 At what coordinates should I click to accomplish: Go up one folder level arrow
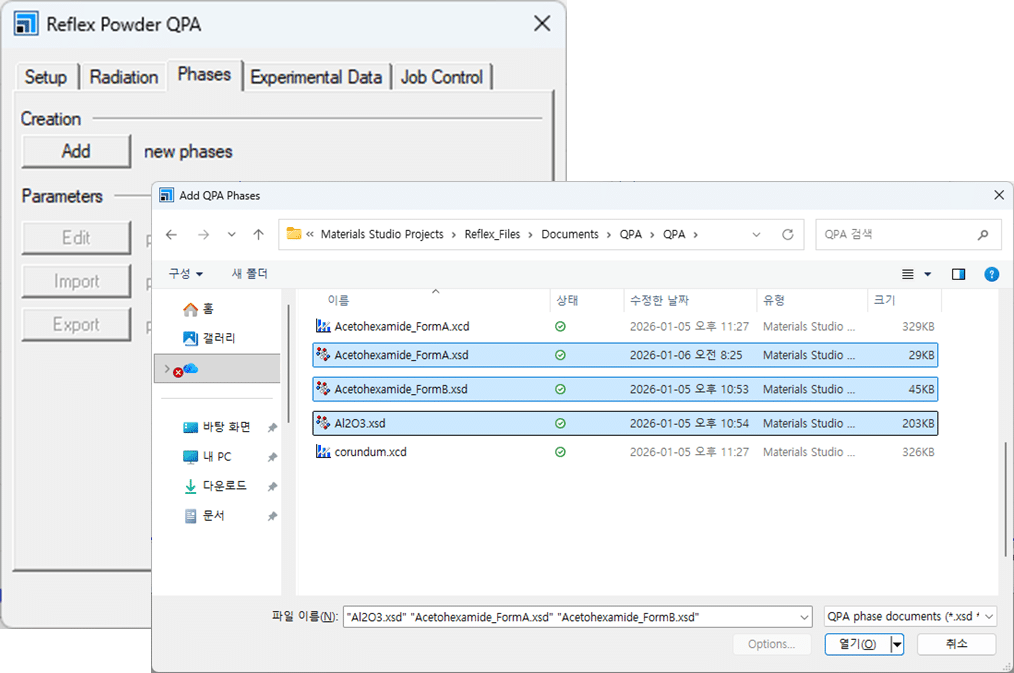pos(259,235)
